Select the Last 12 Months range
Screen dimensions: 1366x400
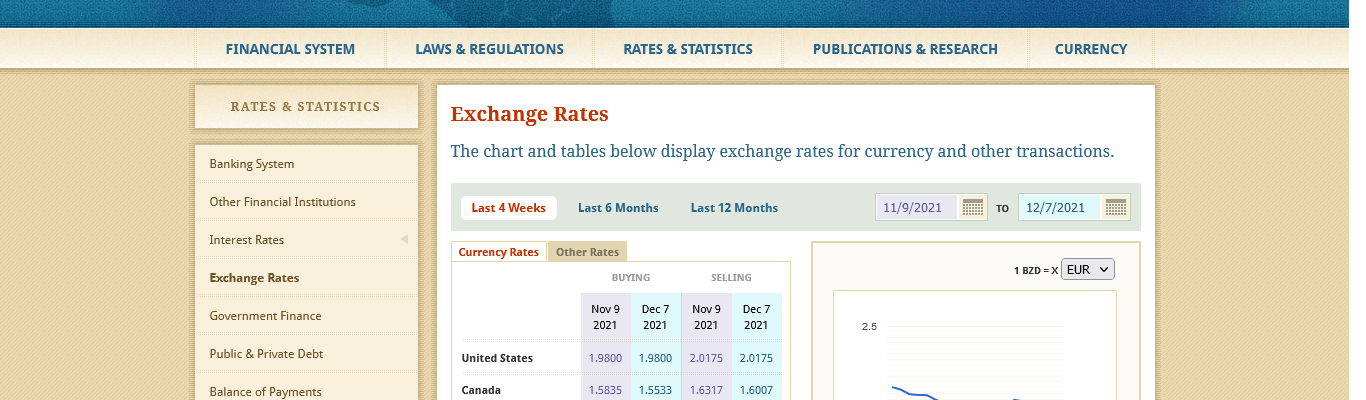[x=734, y=208]
